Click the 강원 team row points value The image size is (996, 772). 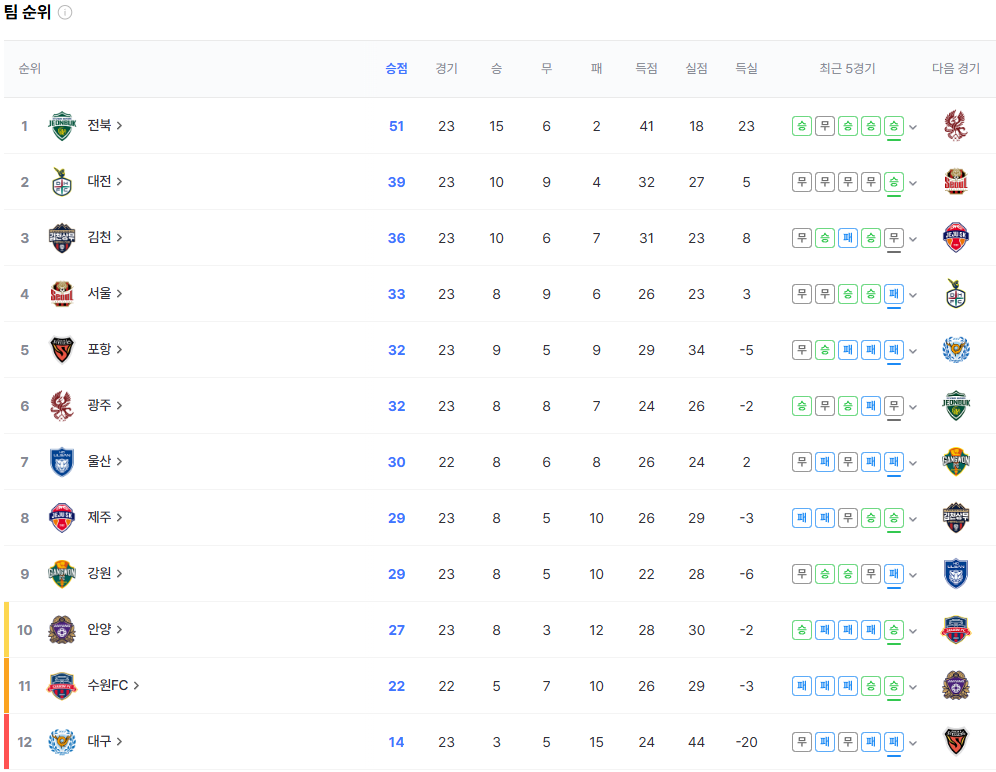point(396,574)
